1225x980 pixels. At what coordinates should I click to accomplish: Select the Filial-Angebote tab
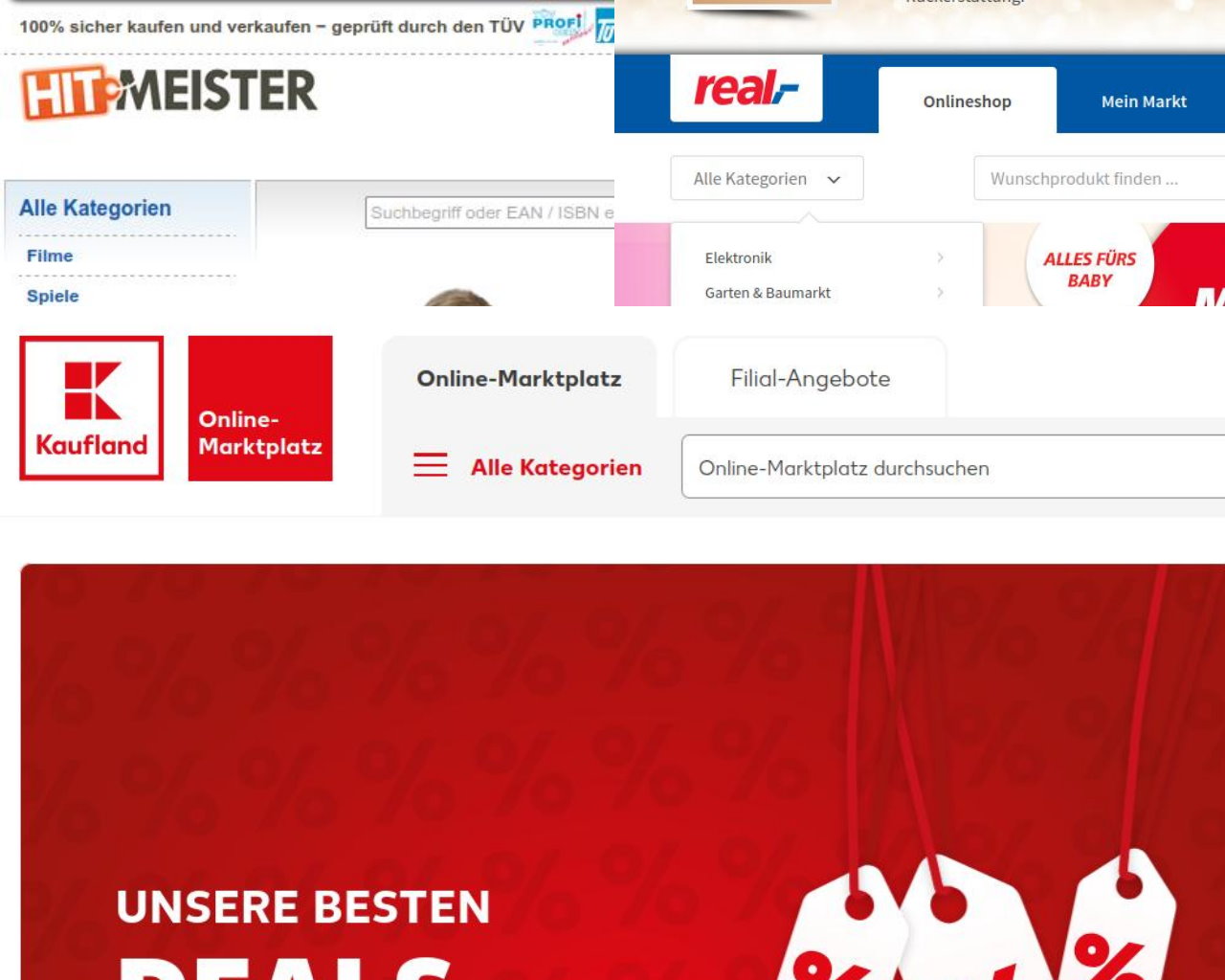tap(811, 378)
